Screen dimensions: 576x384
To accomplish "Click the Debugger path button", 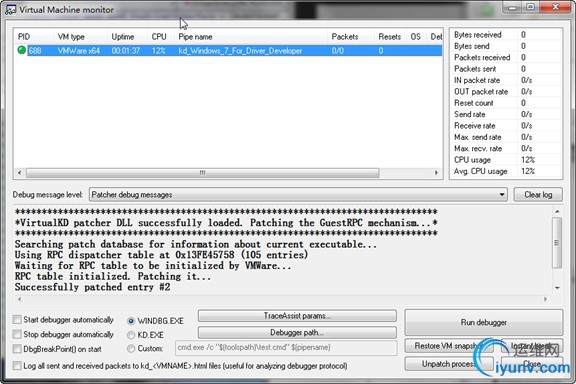I will pos(297,333).
